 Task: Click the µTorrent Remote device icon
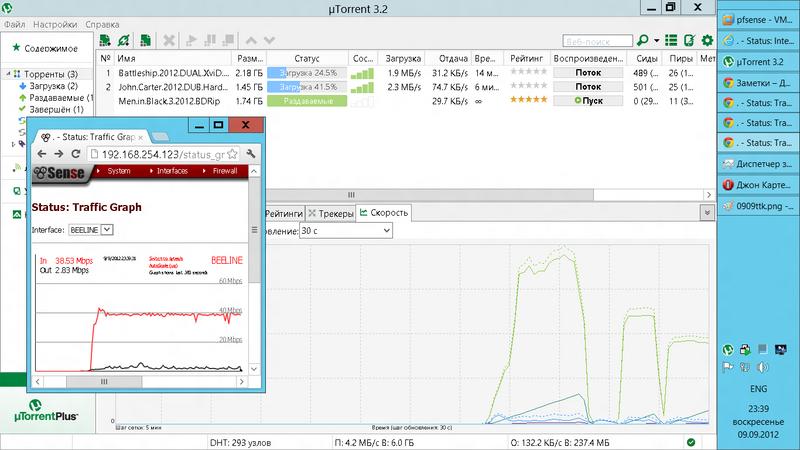[x=689, y=40]
